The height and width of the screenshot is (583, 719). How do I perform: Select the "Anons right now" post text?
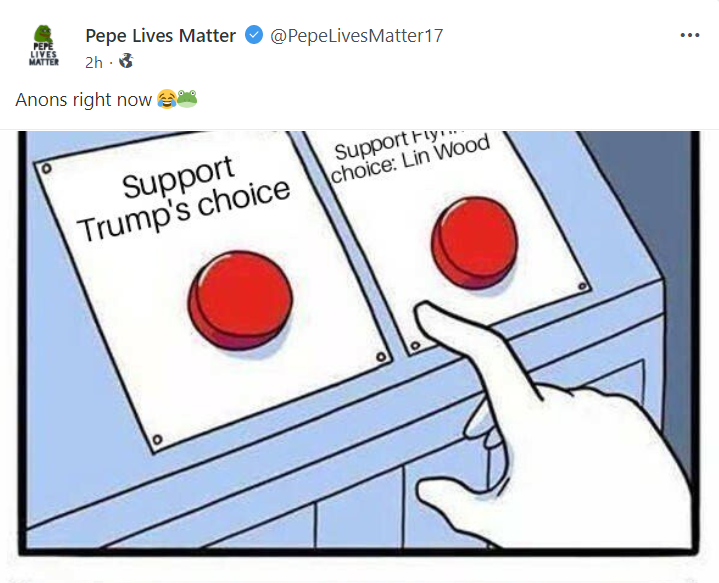[x=84, y=99]
